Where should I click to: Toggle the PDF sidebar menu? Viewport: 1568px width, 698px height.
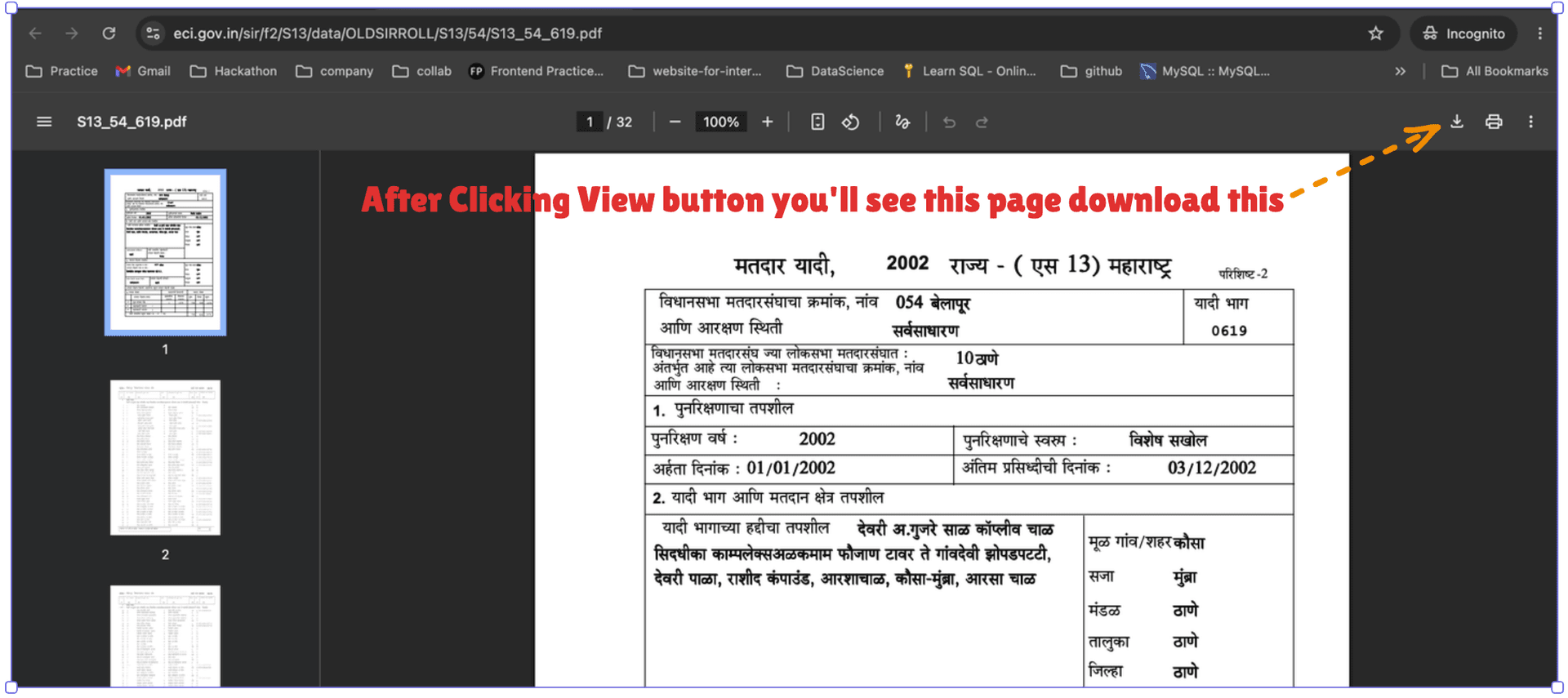pyautogui.click(x=44, y=122)
